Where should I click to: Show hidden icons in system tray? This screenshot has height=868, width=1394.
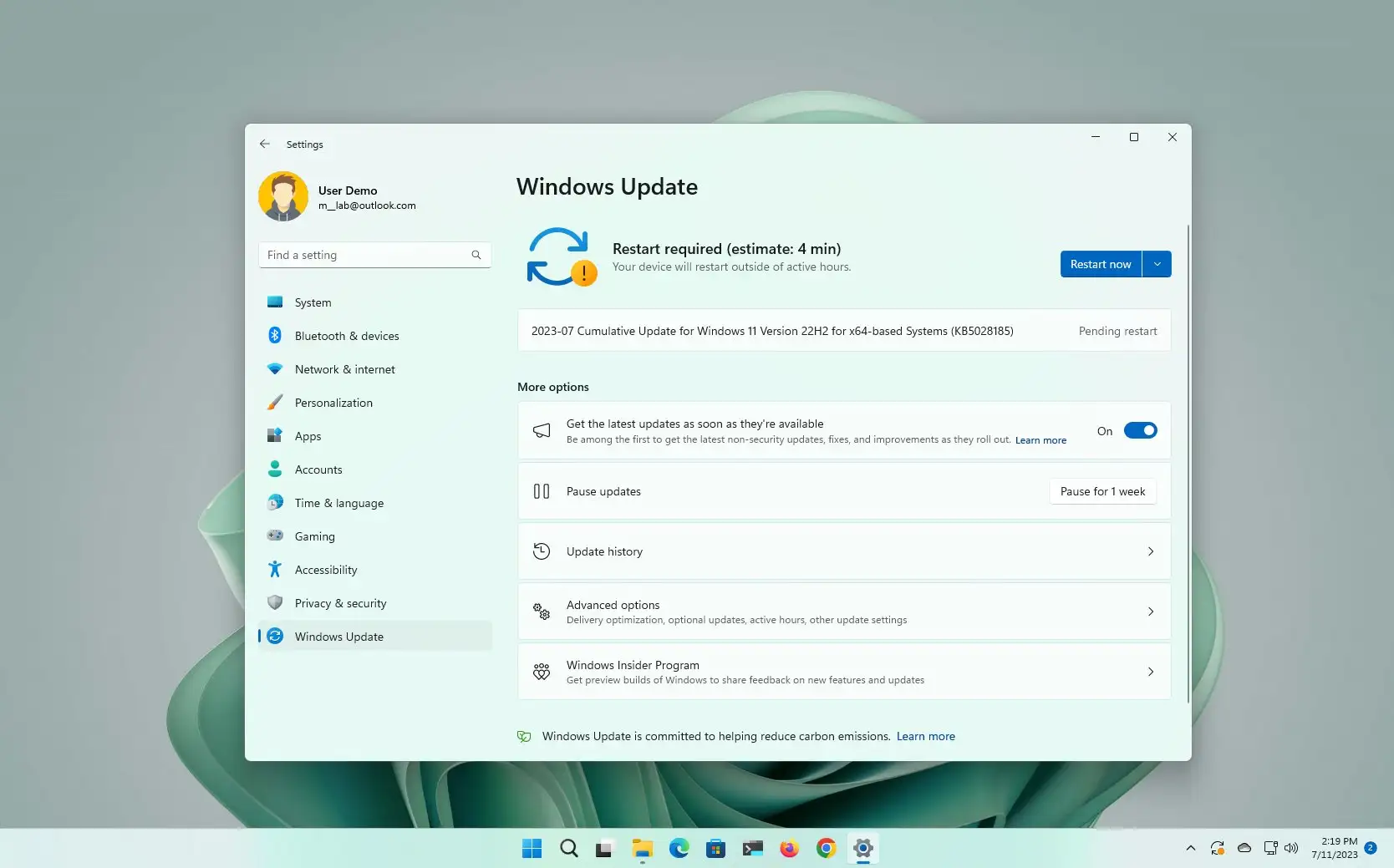pyautogui.click(x=1190, y=849)
